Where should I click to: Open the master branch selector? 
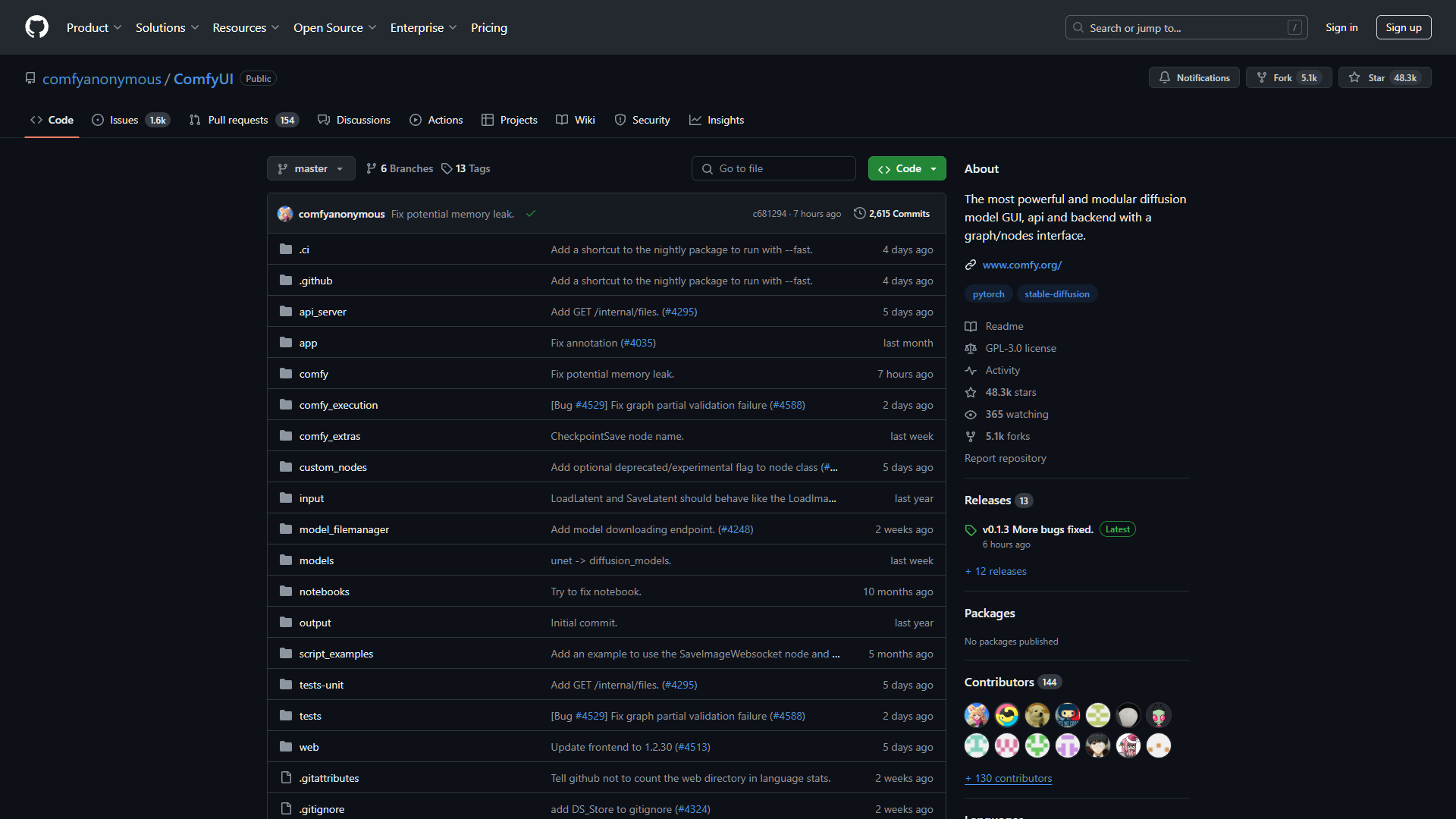(310, 168)
